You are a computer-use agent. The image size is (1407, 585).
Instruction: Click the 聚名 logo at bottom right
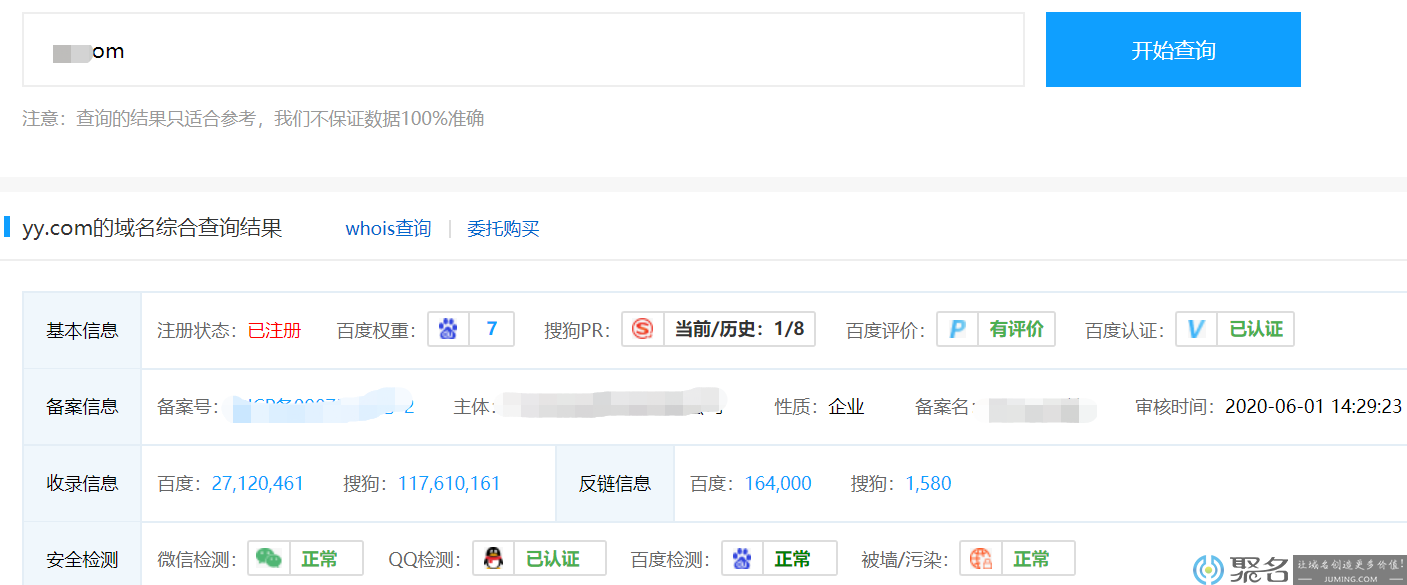click(x=1241, y=569)
